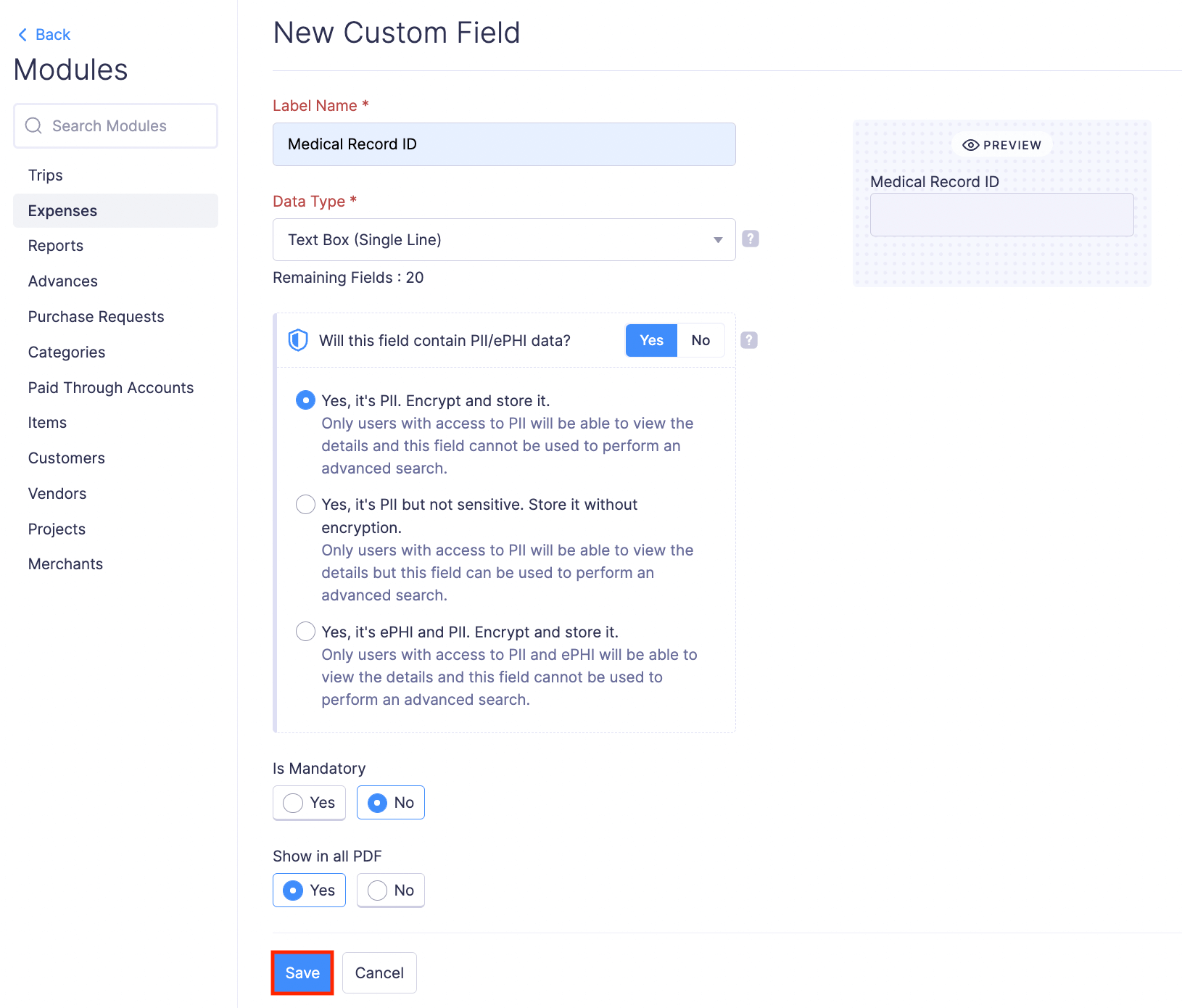Select 'Yes, it's PII but not sensitive' option

(305, 505)
